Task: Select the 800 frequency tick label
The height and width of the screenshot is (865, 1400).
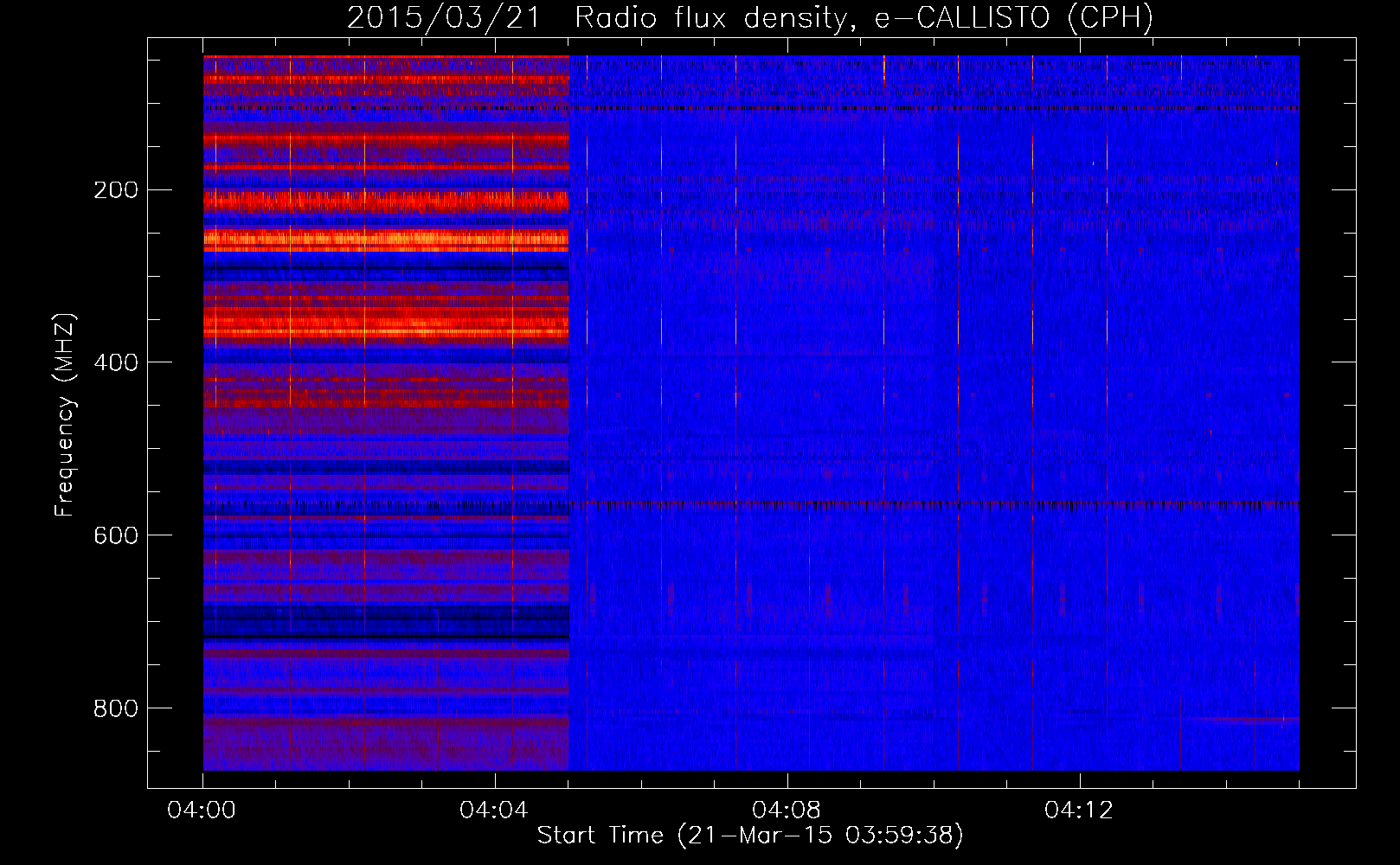Action: (116, 708)
